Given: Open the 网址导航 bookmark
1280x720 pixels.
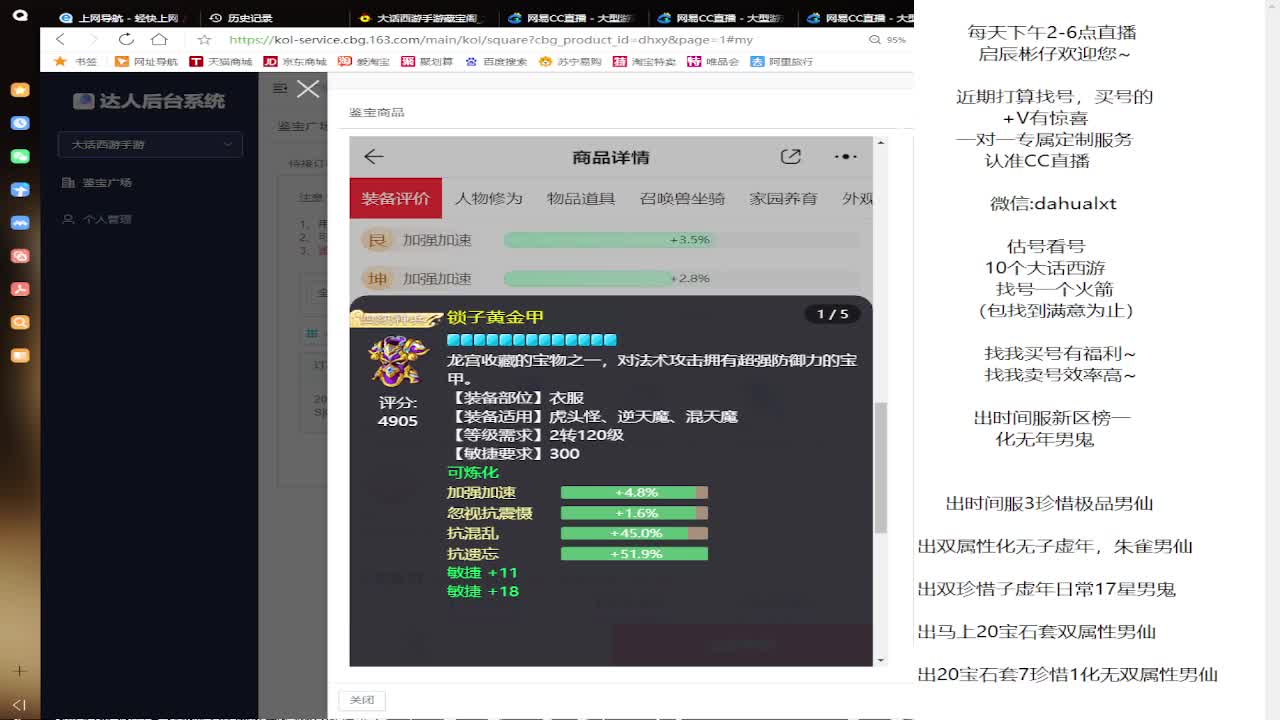Looking at the screenshot, I should point(146,61).
